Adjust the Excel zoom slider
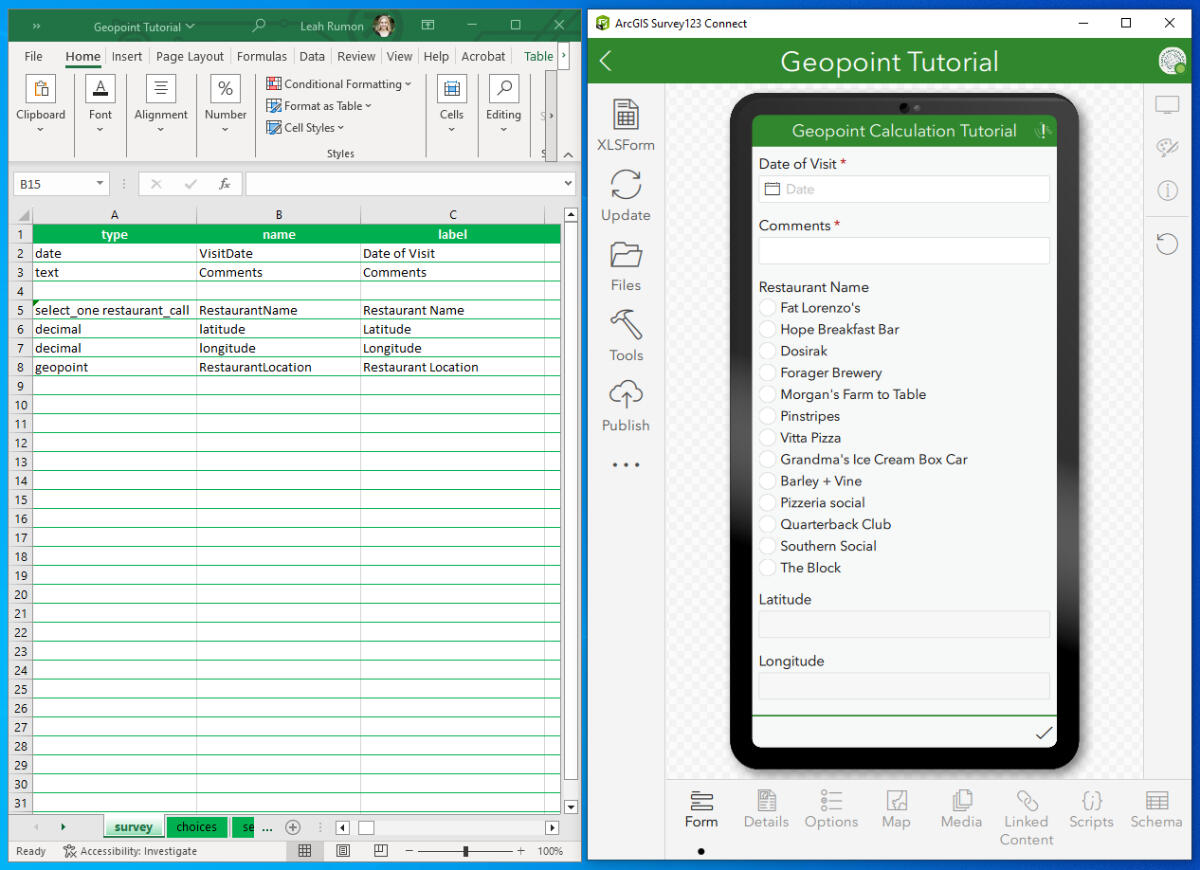The image size is (1200, 870). [466, 851]
